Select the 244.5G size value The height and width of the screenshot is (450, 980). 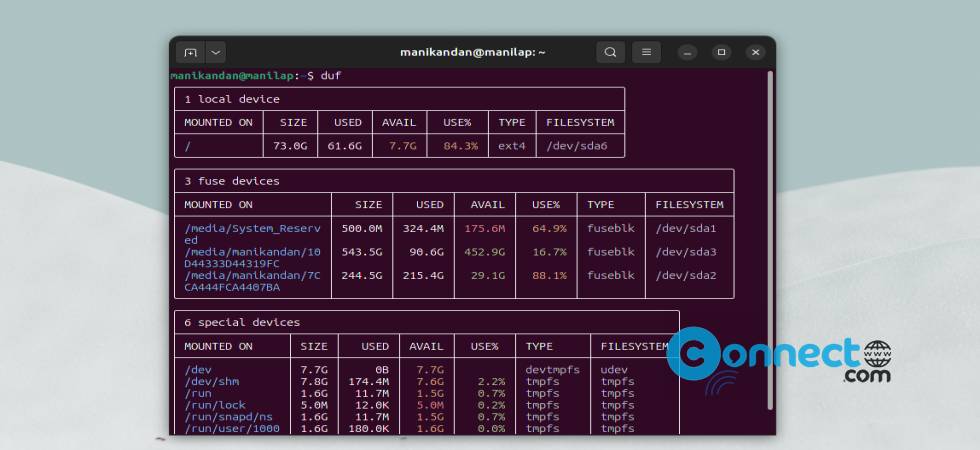(x=362, y=276)
